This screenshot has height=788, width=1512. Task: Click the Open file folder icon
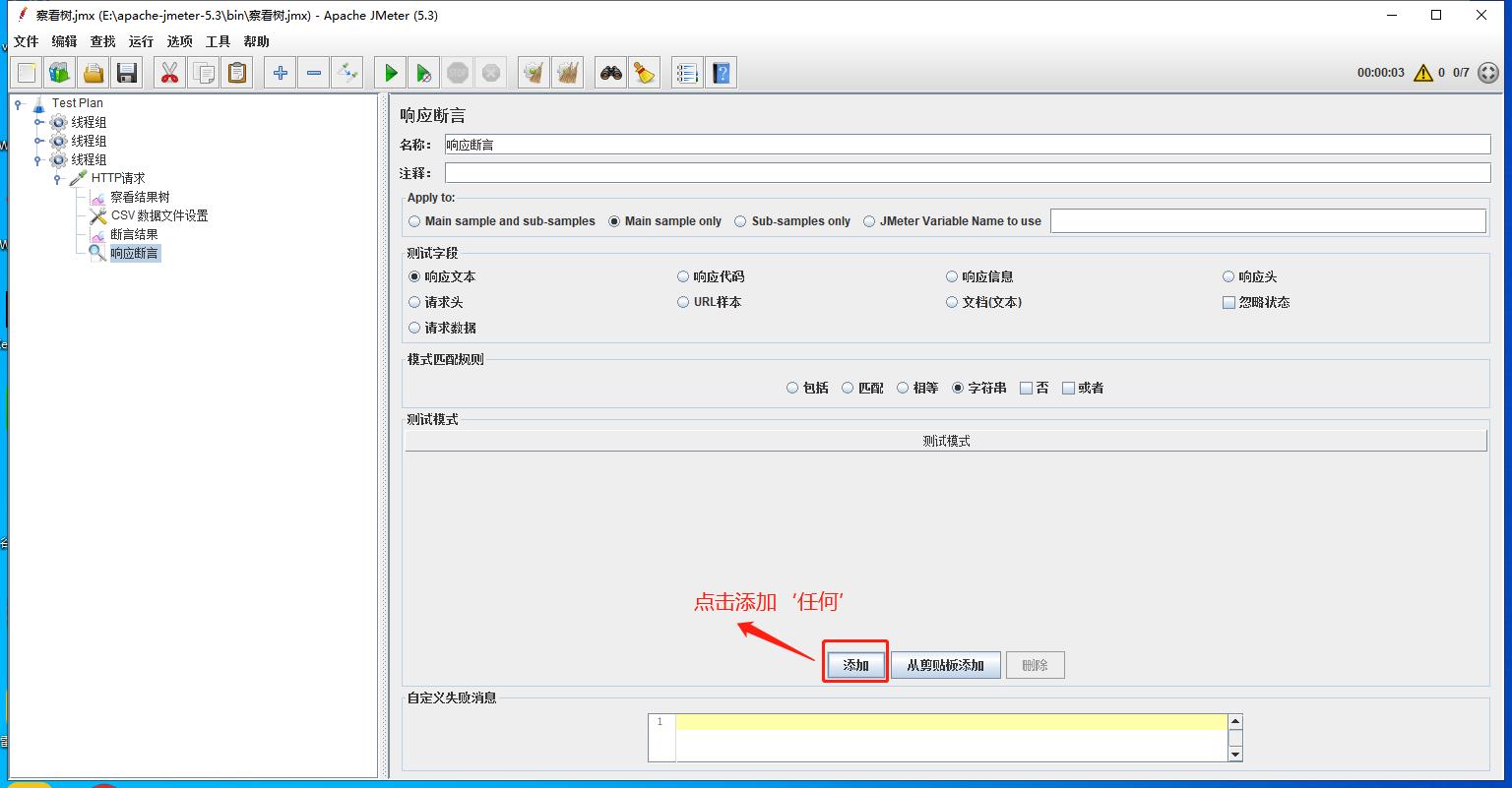point(94,73)
